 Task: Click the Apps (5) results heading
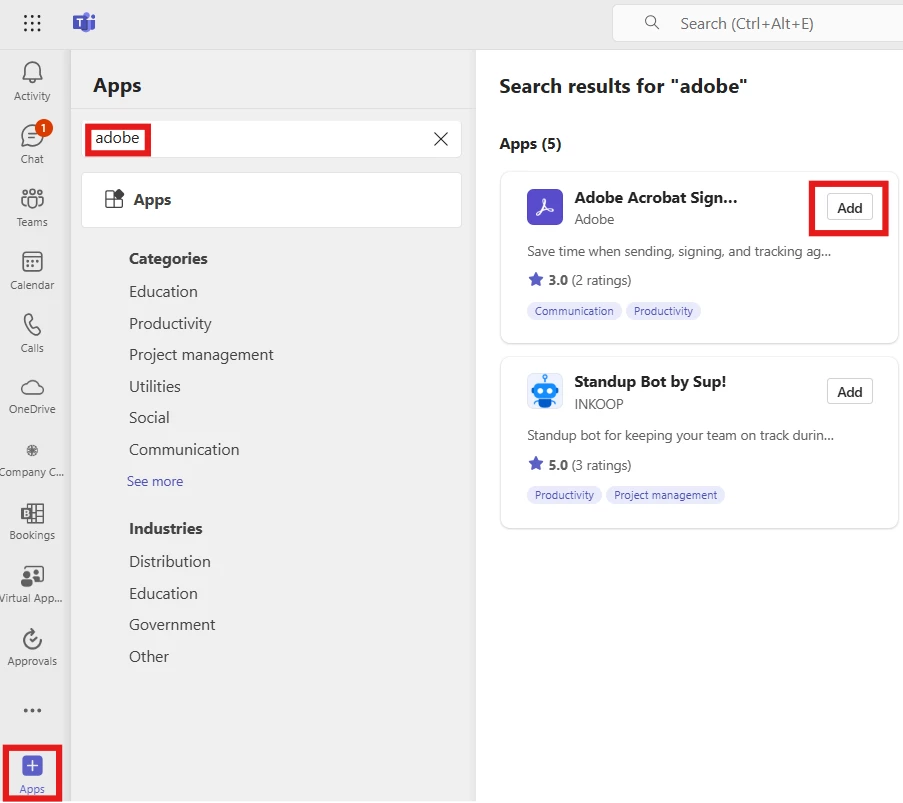click(530, 144)
